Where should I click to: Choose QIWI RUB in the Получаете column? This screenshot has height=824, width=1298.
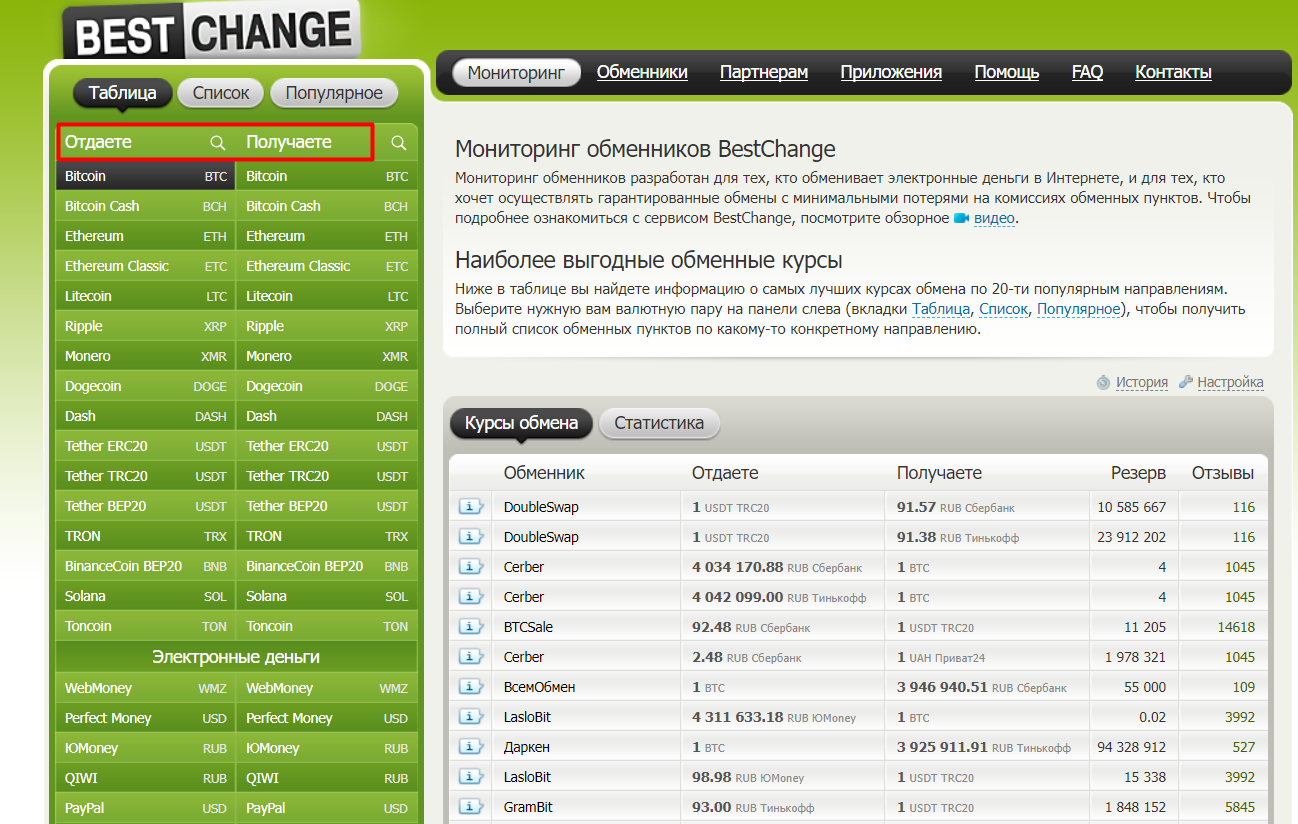click(327, 778)
